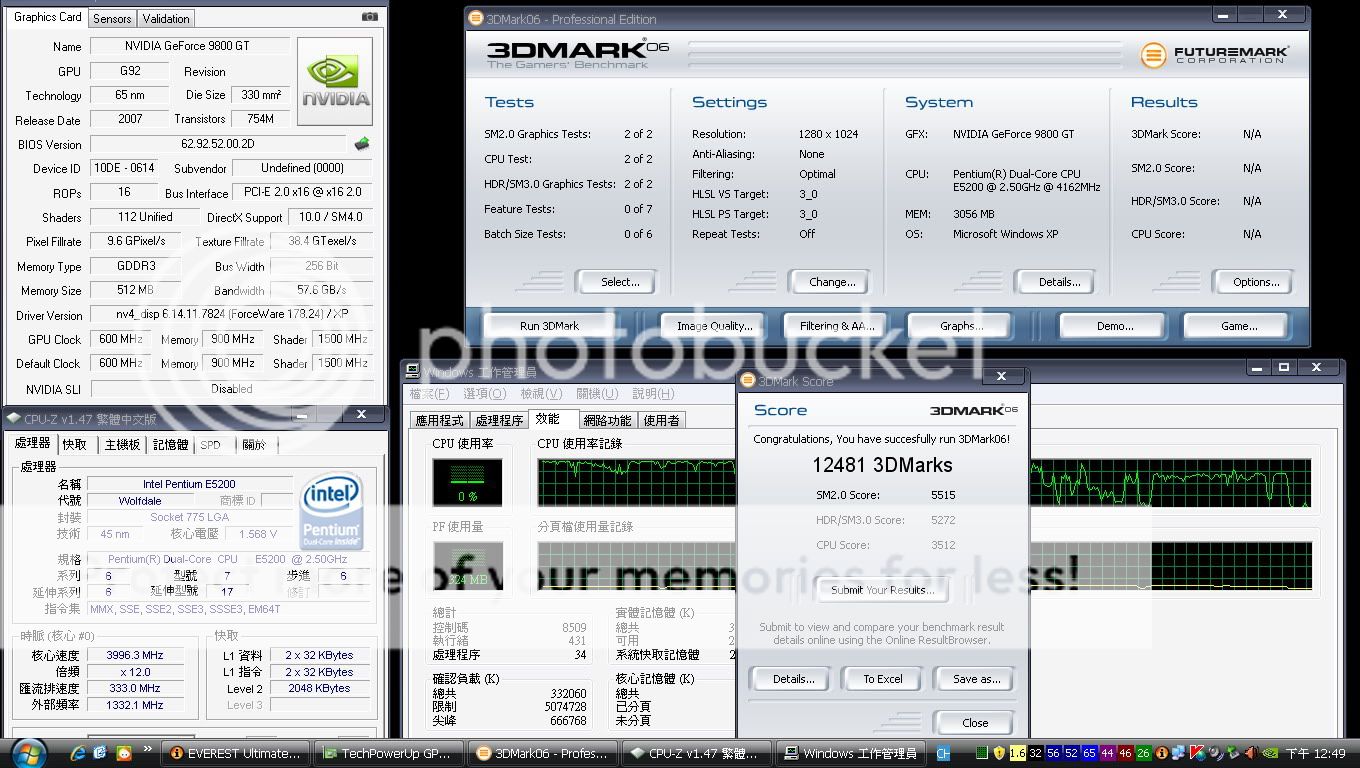Open the 關於 tab in CPU-Z

(x=254, y=444)
